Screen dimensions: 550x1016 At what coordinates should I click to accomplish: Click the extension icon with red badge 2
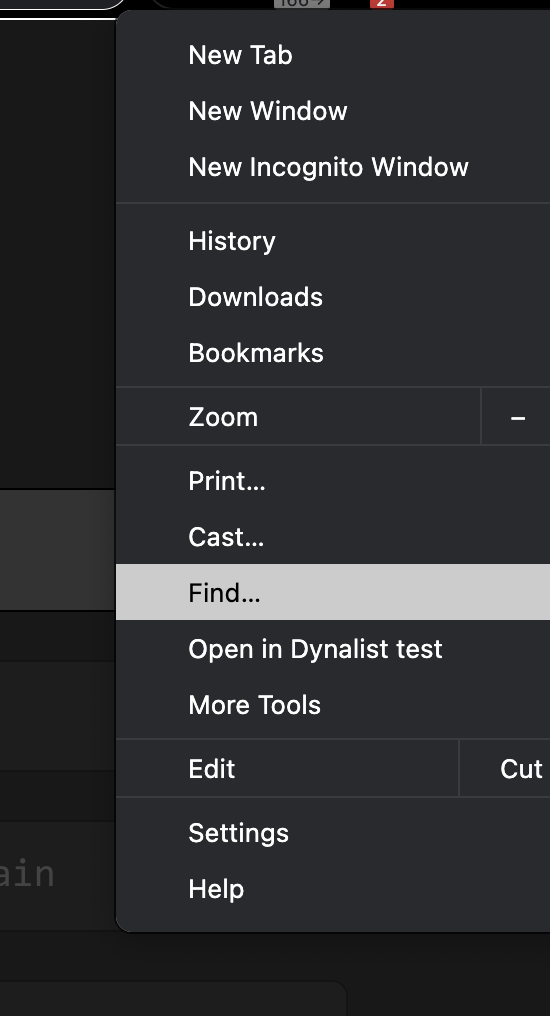tap(382, 3)
